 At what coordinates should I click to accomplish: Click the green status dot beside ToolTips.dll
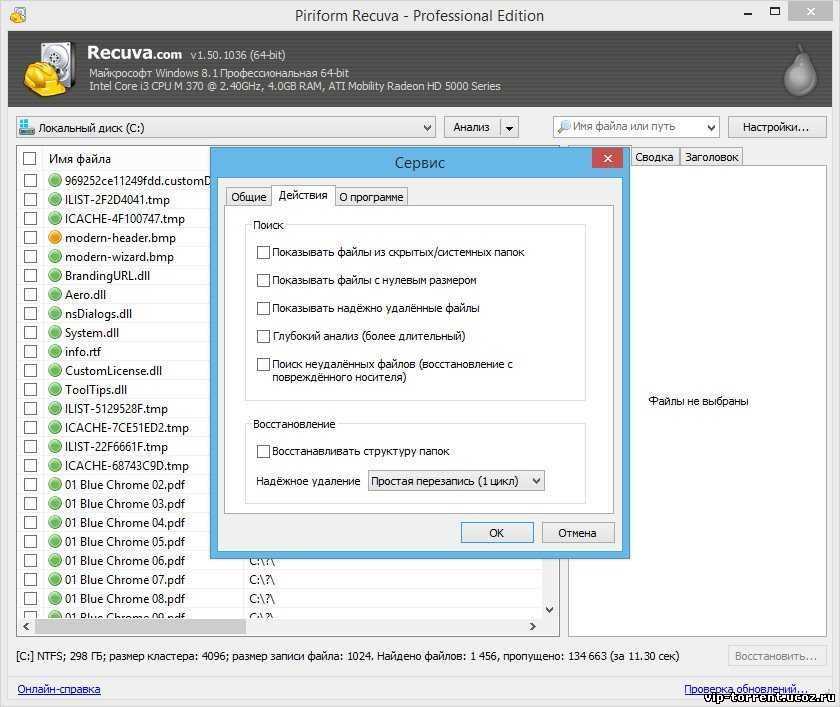[55, 389]
